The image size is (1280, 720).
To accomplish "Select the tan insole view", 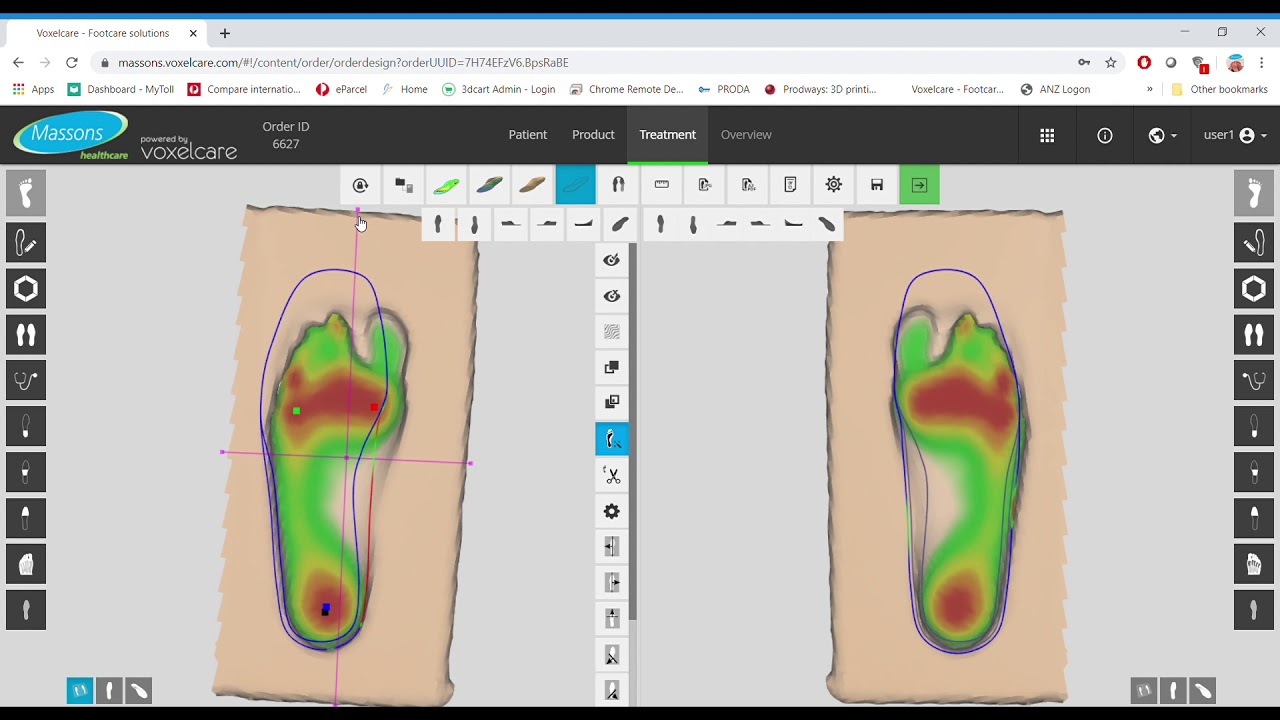I will click(x=533, y=185).
